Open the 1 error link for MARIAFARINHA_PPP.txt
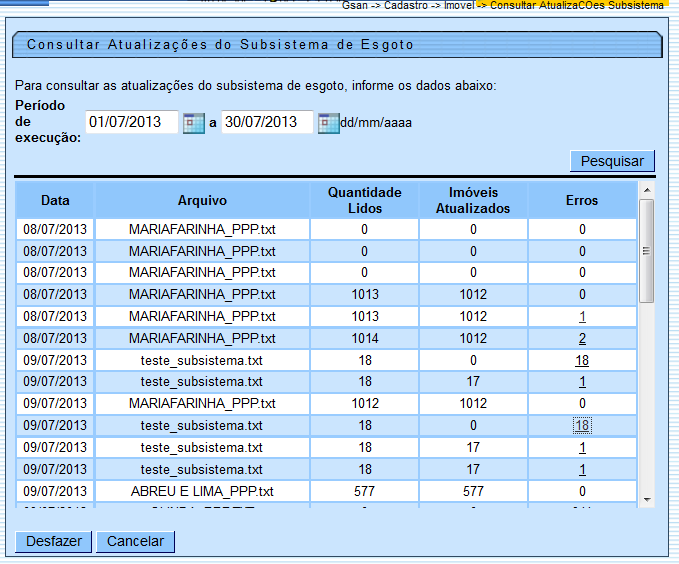Image resolution: width=679 pixels, height=564 pixels. [582, 316]
